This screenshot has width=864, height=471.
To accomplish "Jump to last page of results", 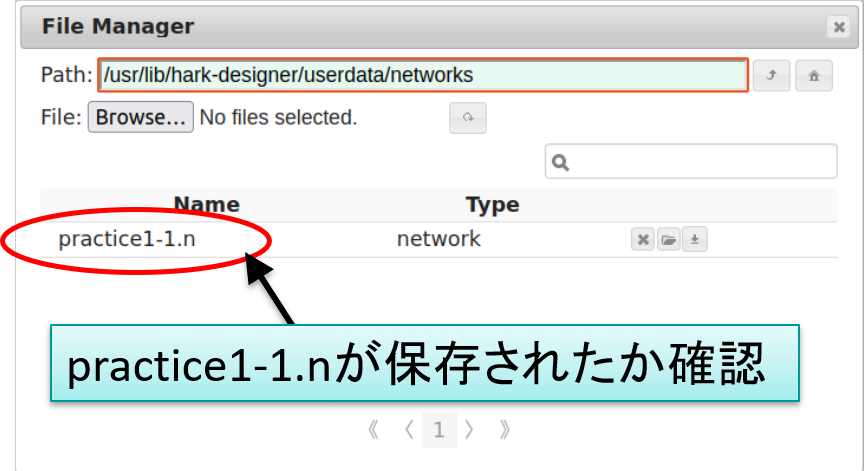I will (x=504, y=430).
